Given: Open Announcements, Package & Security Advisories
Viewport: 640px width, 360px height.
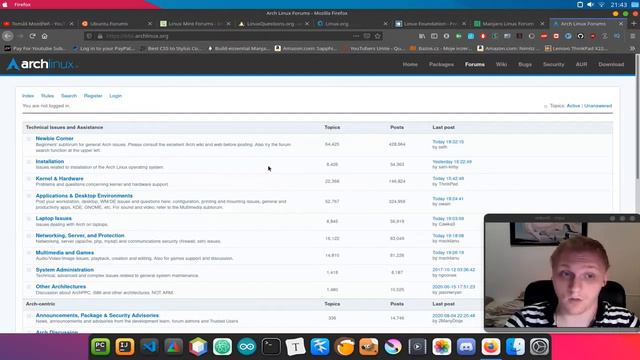Looking at the screenshot, I should point(97,316).
